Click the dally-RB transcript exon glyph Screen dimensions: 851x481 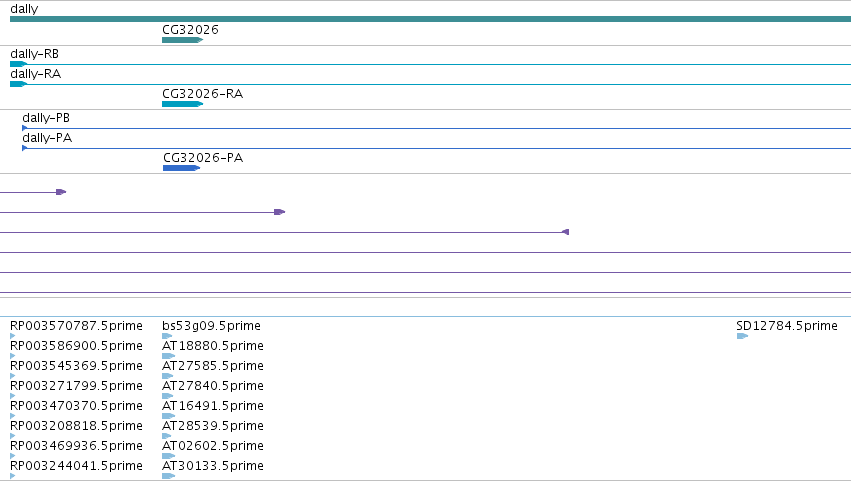(x=18, y=64)
